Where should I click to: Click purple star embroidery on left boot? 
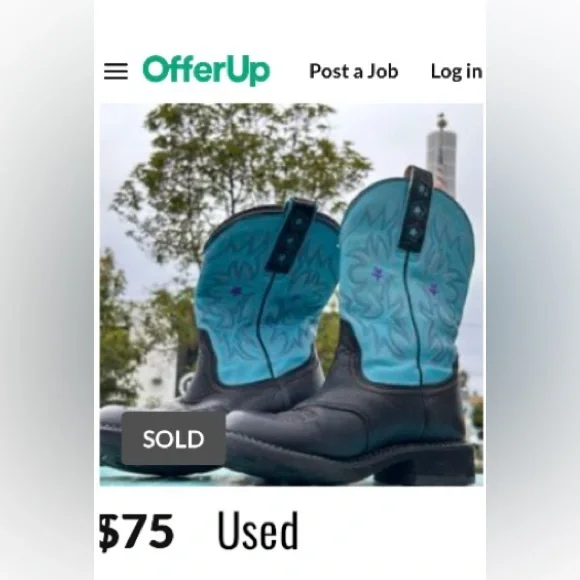pos(236,291)
